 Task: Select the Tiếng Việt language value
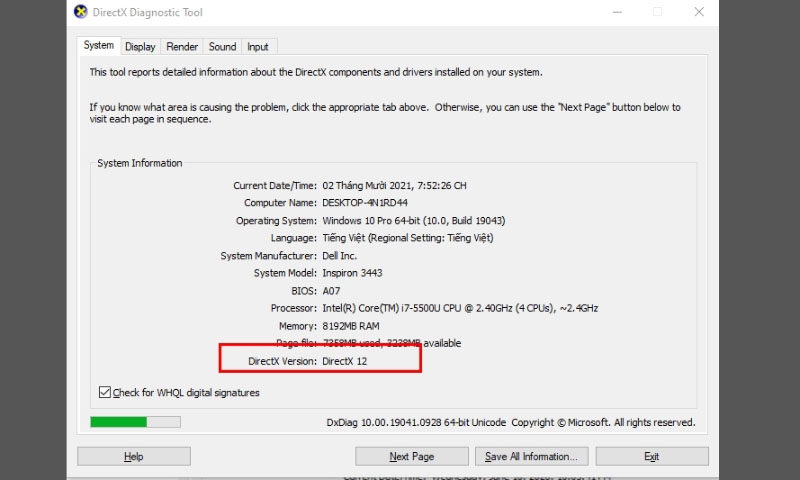[408, 238]
